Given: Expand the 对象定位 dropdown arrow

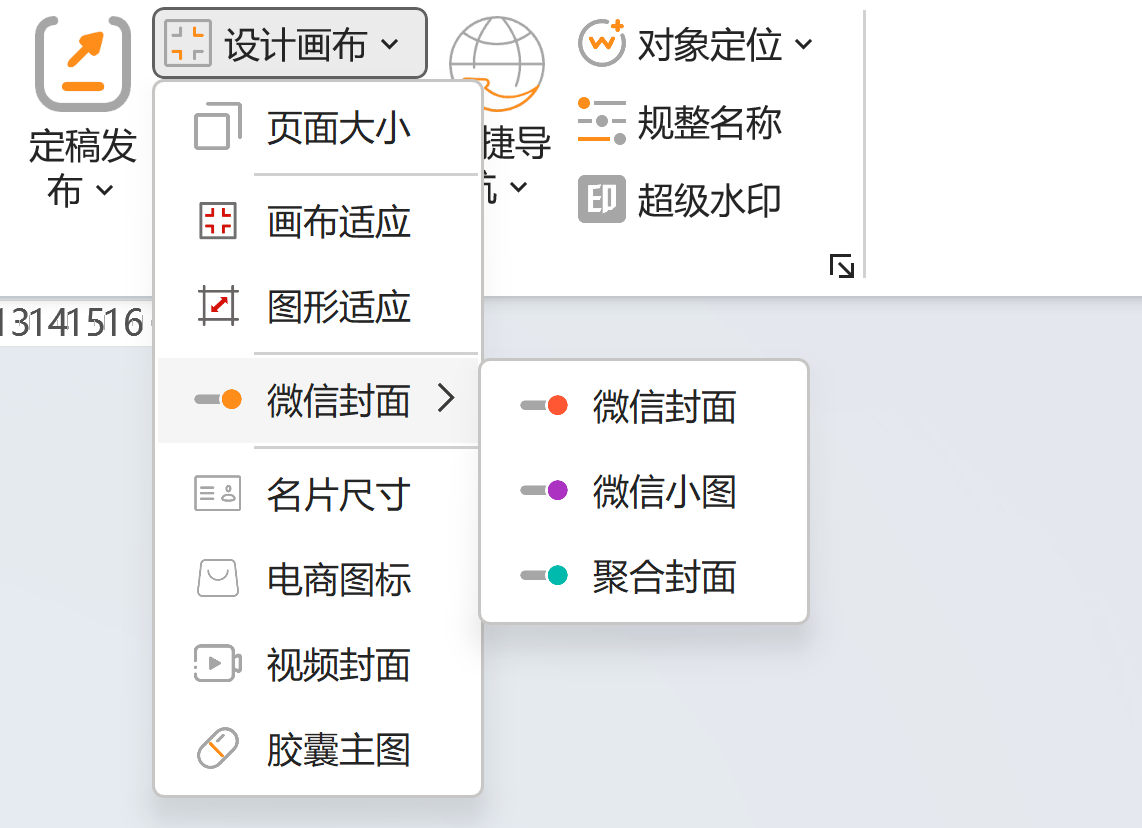Looking at the screenshot, I should click(x=804, y=44).
